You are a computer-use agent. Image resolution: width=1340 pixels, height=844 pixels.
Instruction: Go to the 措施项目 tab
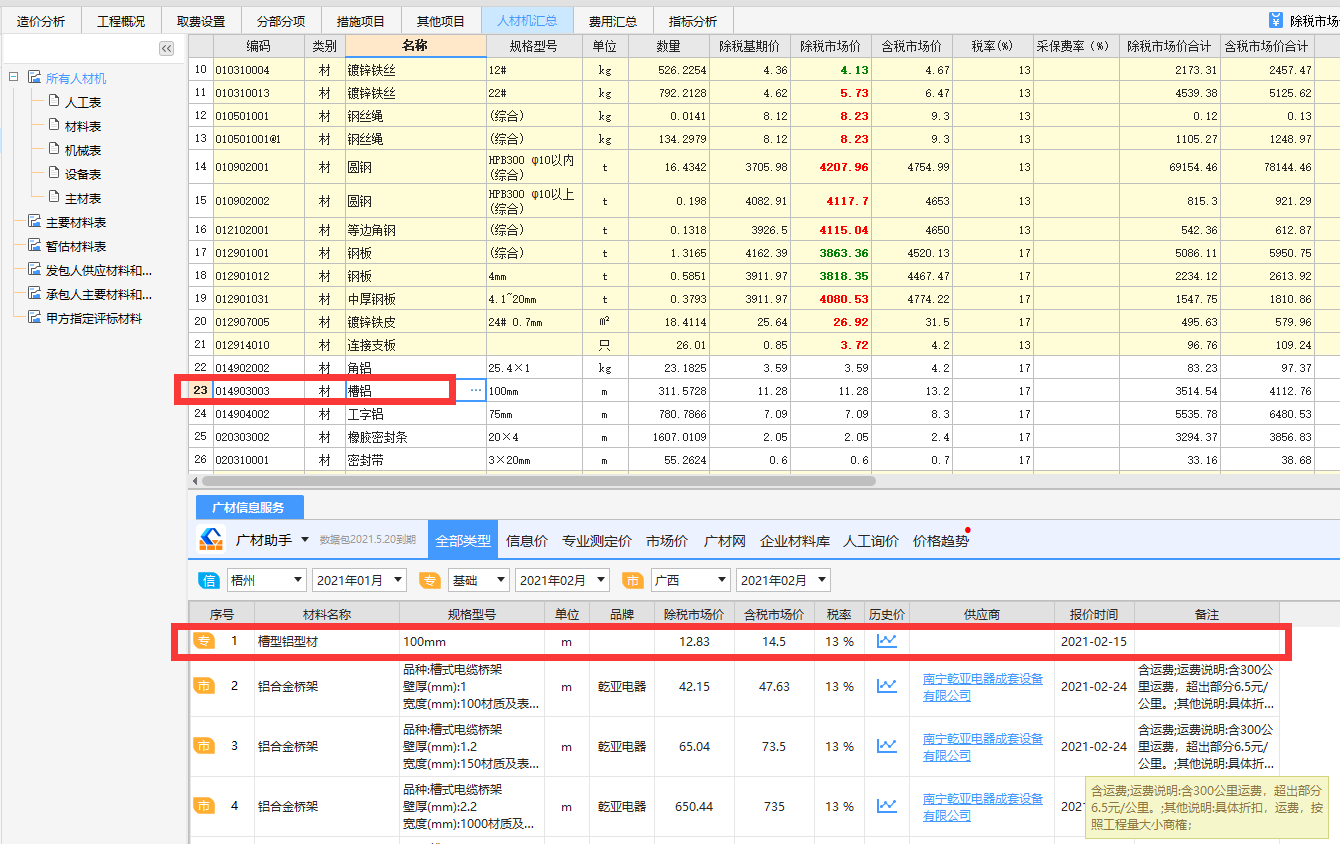pyautogui.click(x=361, y=21)
